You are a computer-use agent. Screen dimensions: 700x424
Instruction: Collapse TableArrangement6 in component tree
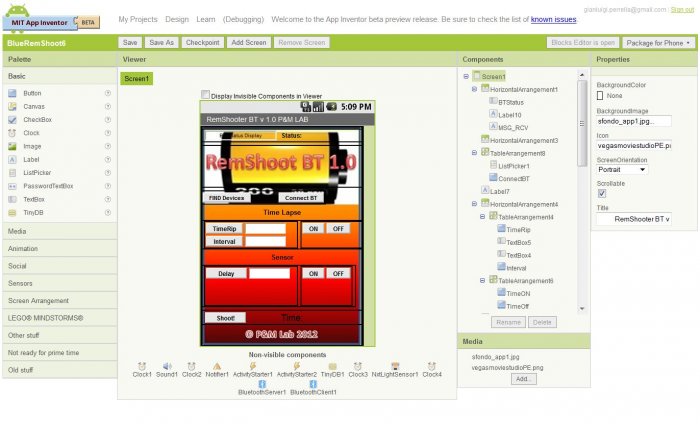pos(483,281)
